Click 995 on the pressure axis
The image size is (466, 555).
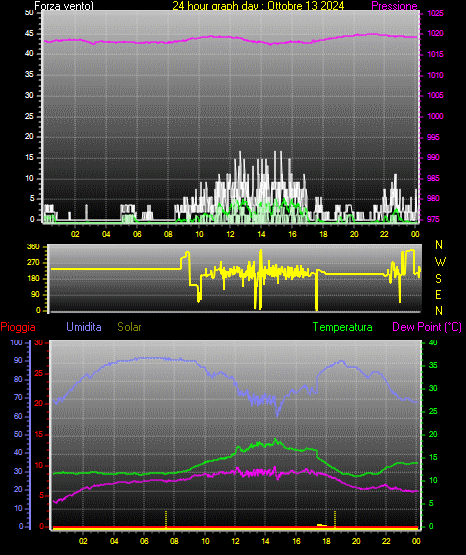(433, 137)
